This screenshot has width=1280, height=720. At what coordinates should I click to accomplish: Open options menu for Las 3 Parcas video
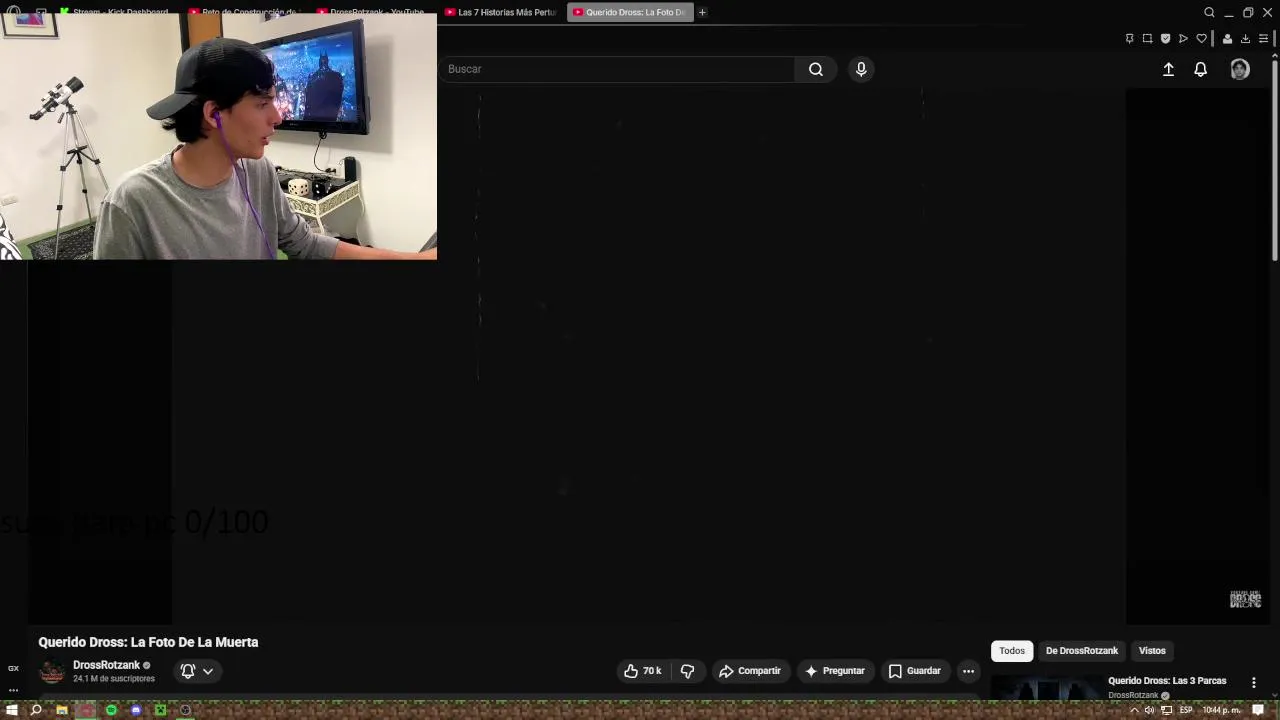tap(1253, 682)
